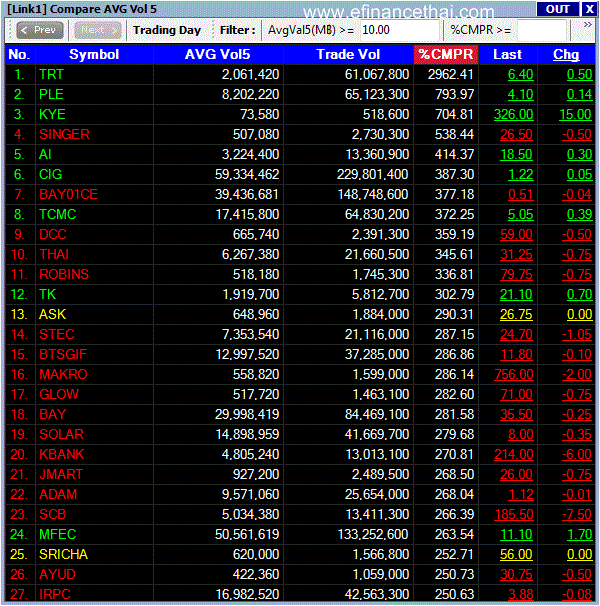Select the BTSGIF symbol
This screenshot has width=600, height=606.
(x=63, y=354)
